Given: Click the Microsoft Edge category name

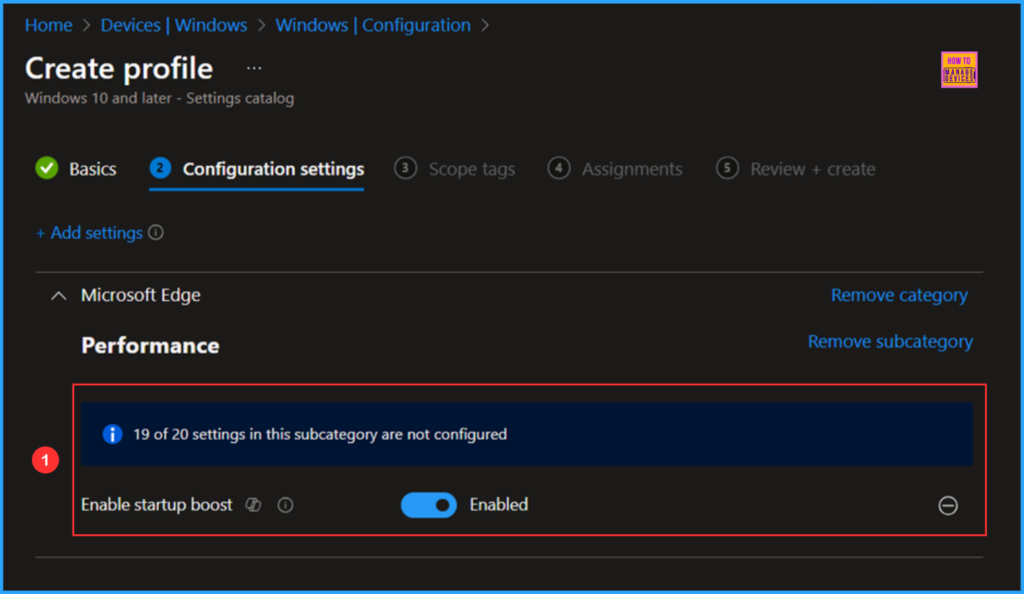Looking at the screenshot, I should pyautogui.click(x=140, y=295).
